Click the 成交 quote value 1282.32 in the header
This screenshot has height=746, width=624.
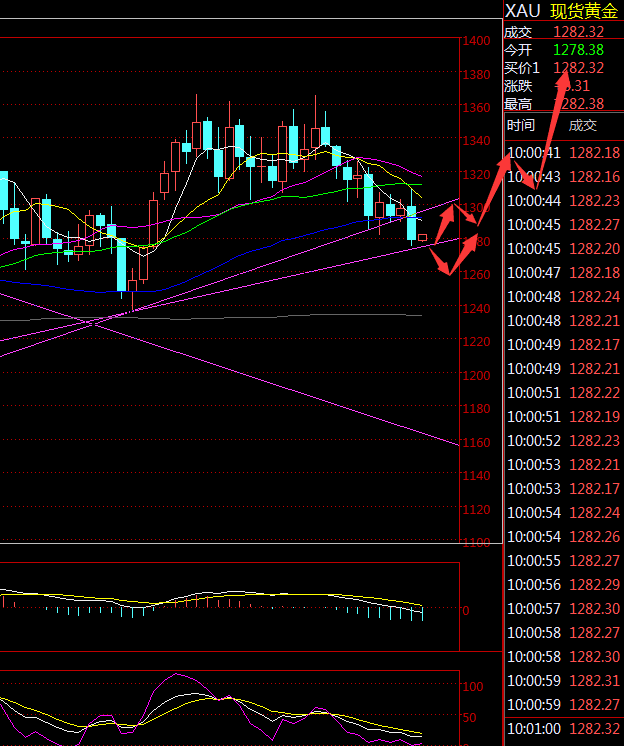coord(578,32)
